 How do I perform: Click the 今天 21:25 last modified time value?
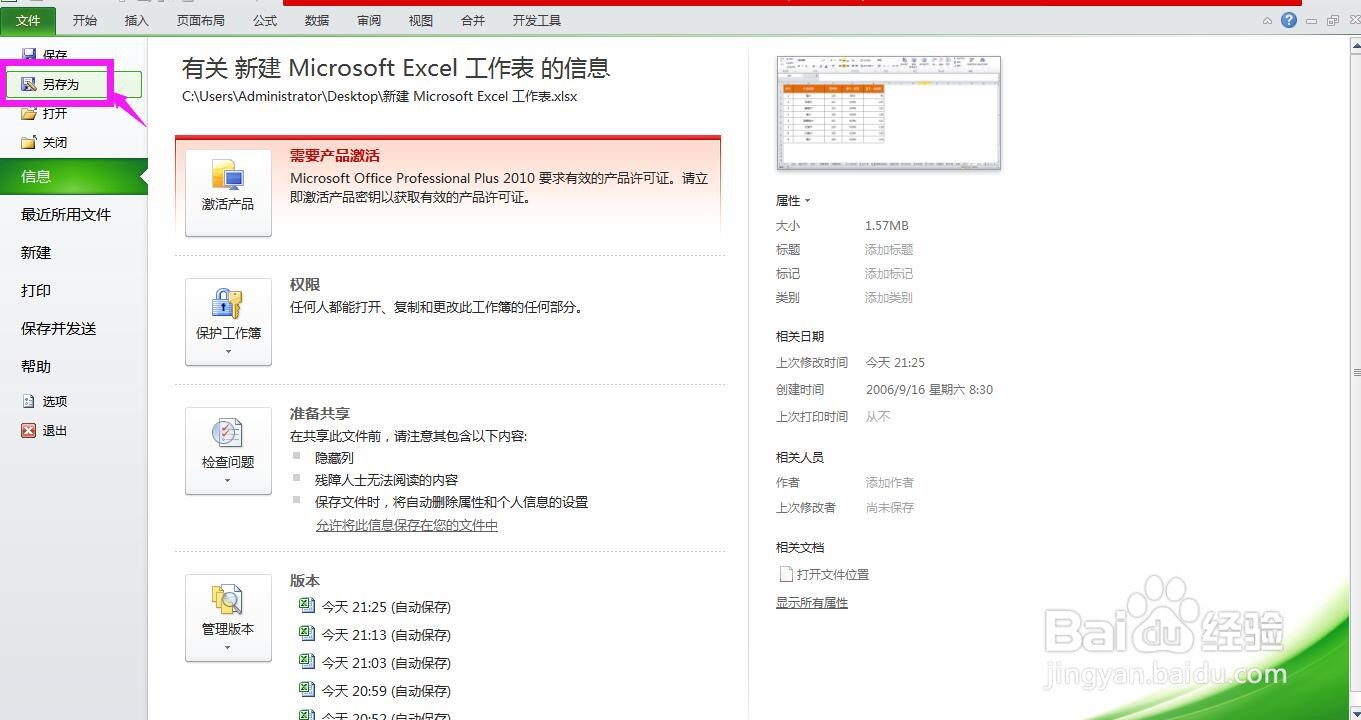pos(895,363)
